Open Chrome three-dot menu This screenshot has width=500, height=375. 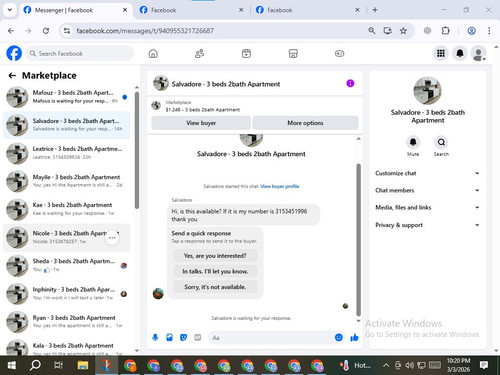(489, 31)
